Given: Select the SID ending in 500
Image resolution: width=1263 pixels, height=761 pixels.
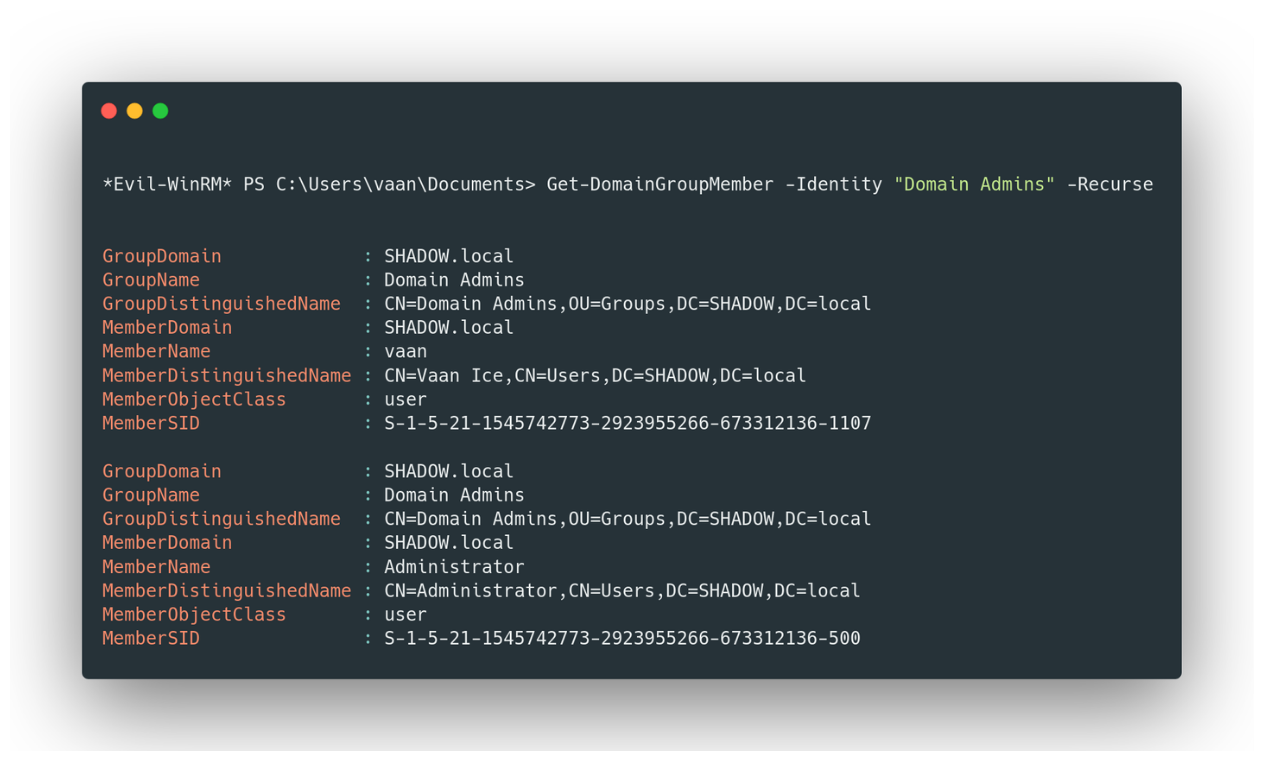Looking at the screenshot, I should pos(622,638).
